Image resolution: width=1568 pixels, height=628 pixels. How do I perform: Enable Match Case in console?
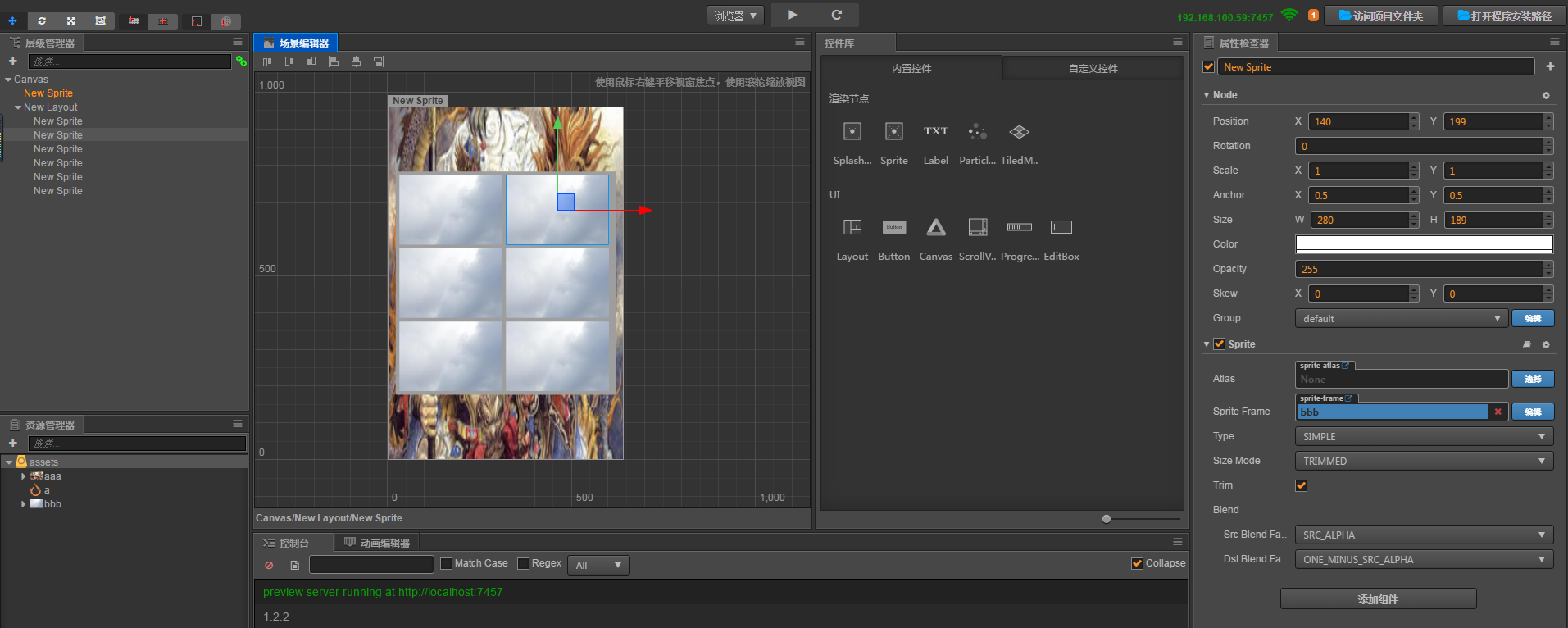click(446, 563)
